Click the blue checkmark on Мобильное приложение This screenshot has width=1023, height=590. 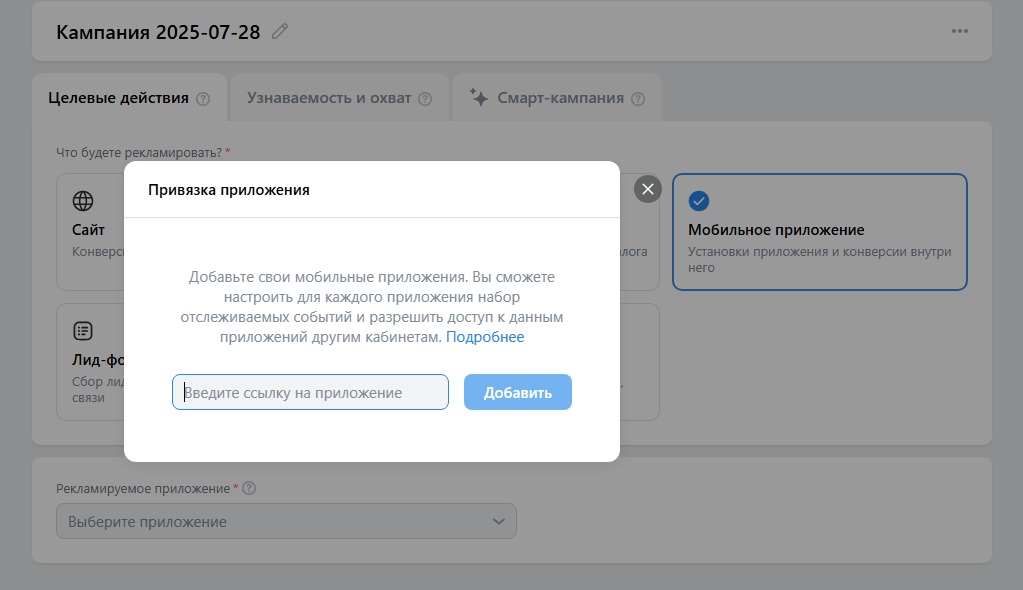[699, 201]
